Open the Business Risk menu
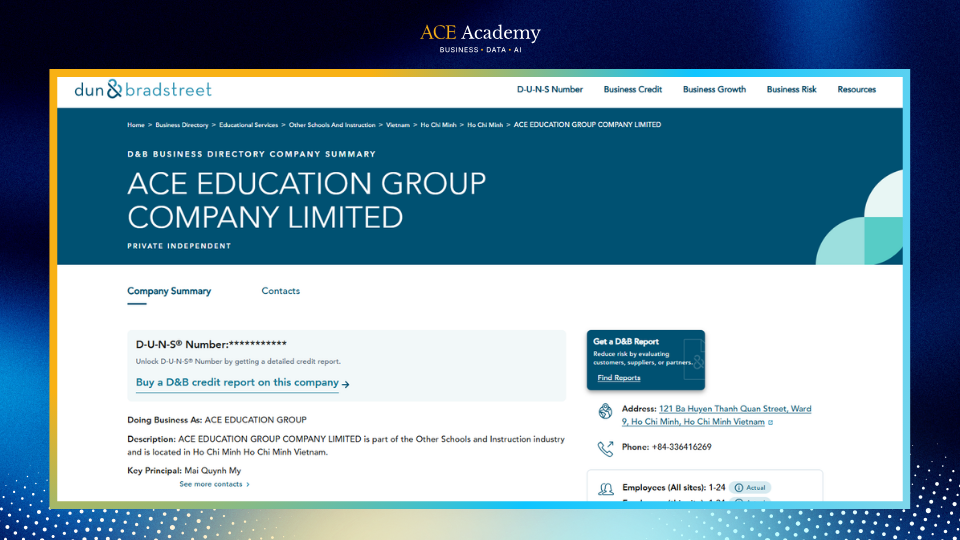Image resolution: width=960 pixels, height=540 pixels. pyautogui.click(x=791, y=89)
